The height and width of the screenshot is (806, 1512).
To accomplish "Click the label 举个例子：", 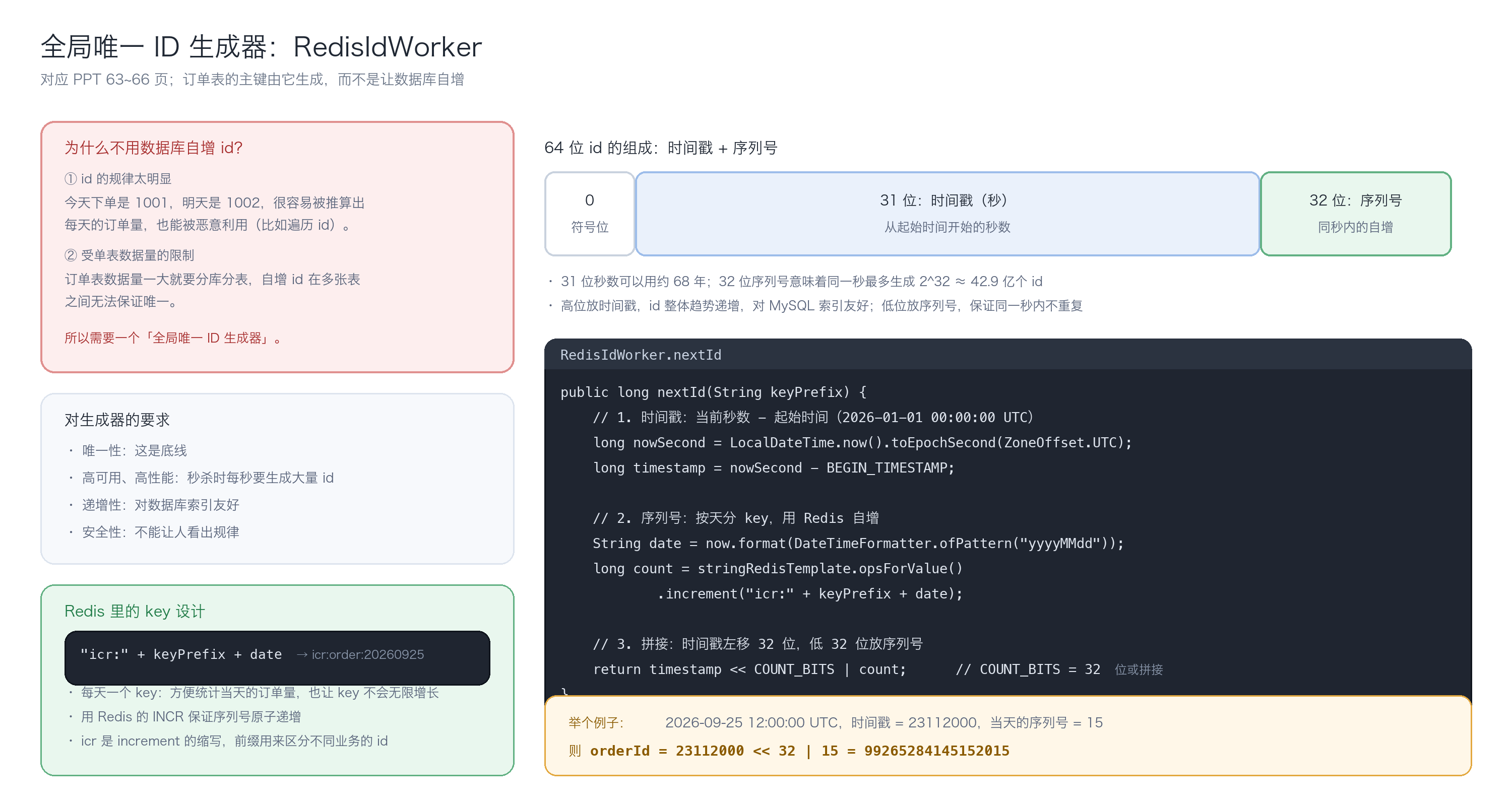I will (596, 722).
